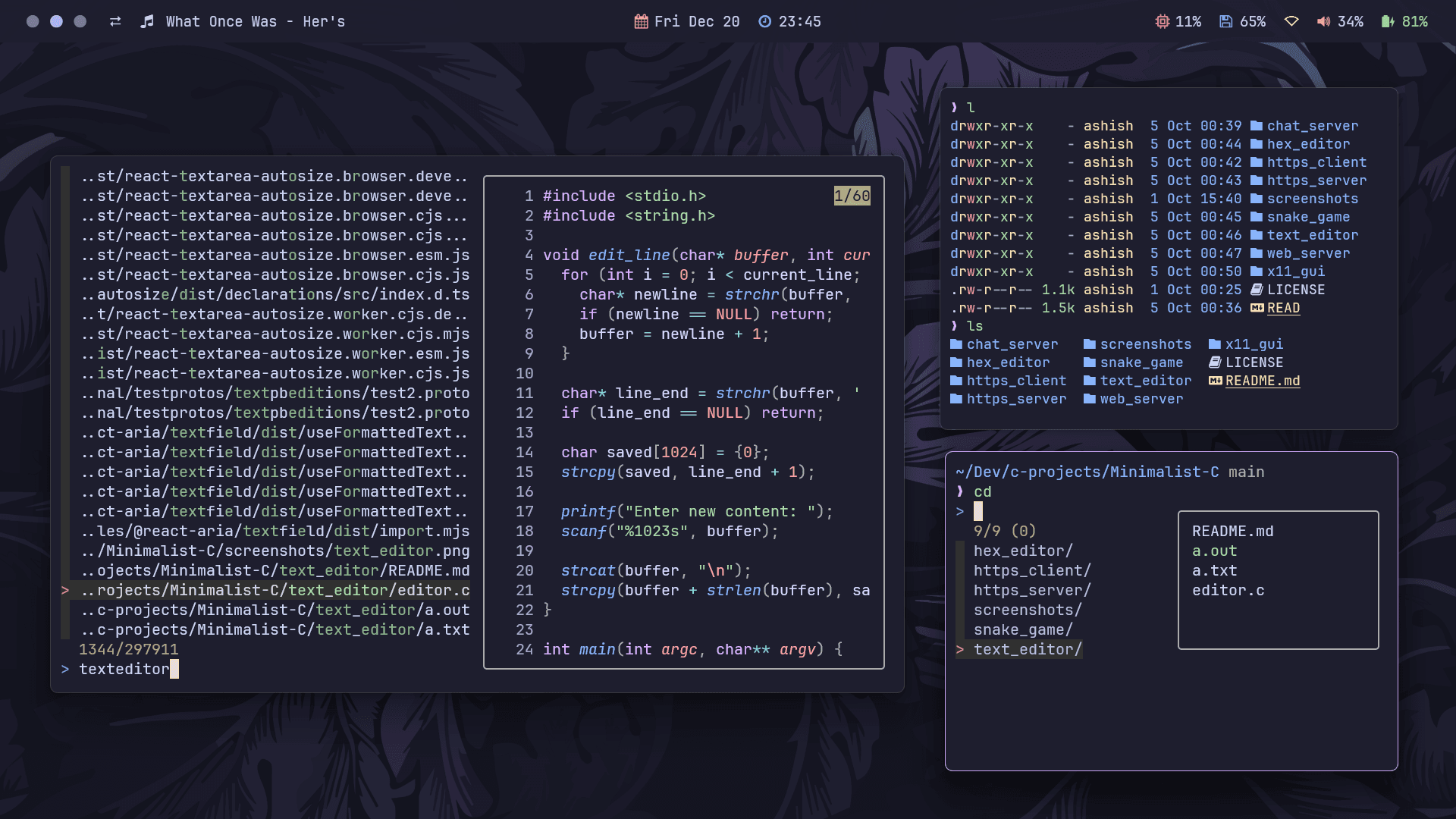Switch to the highlighted purple workspace dot

pyautogui.click(x=56, y=22)
